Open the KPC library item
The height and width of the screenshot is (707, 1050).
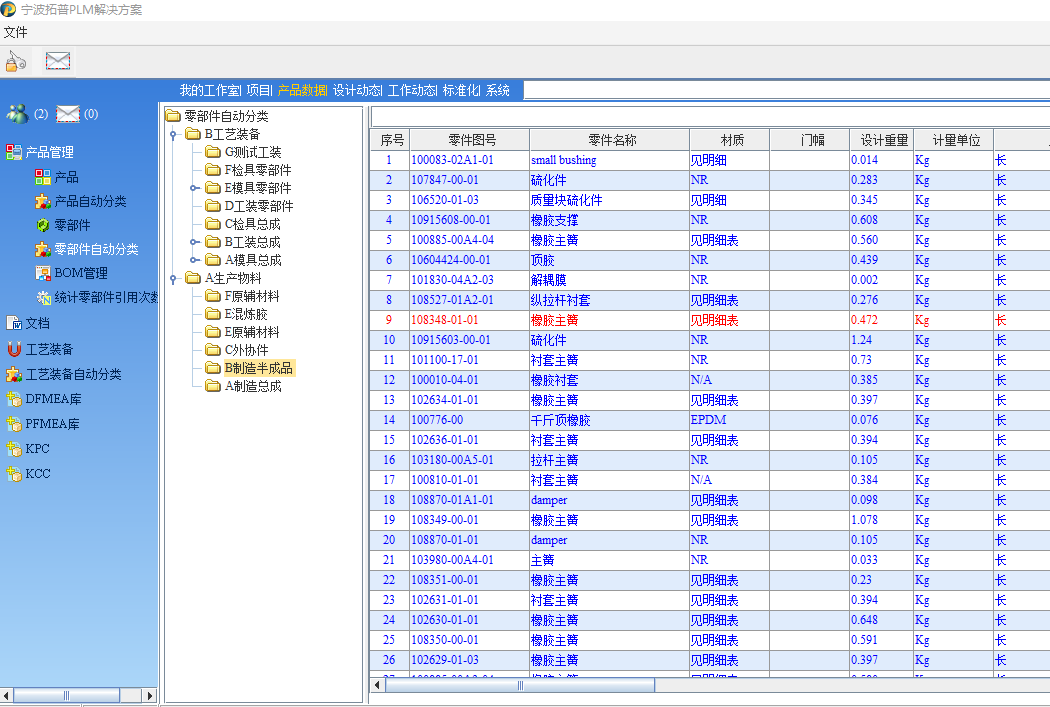click(x=14, y=449)
